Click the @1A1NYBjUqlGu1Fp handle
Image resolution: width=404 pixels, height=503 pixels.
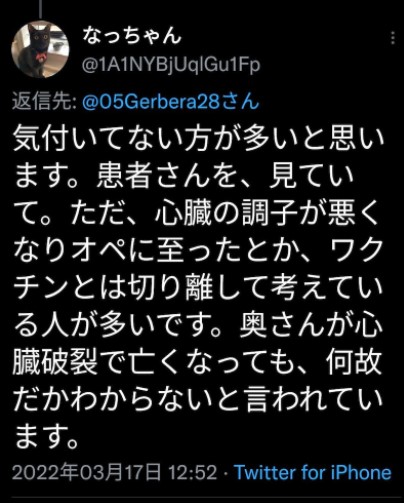click(x=171, y=65)
